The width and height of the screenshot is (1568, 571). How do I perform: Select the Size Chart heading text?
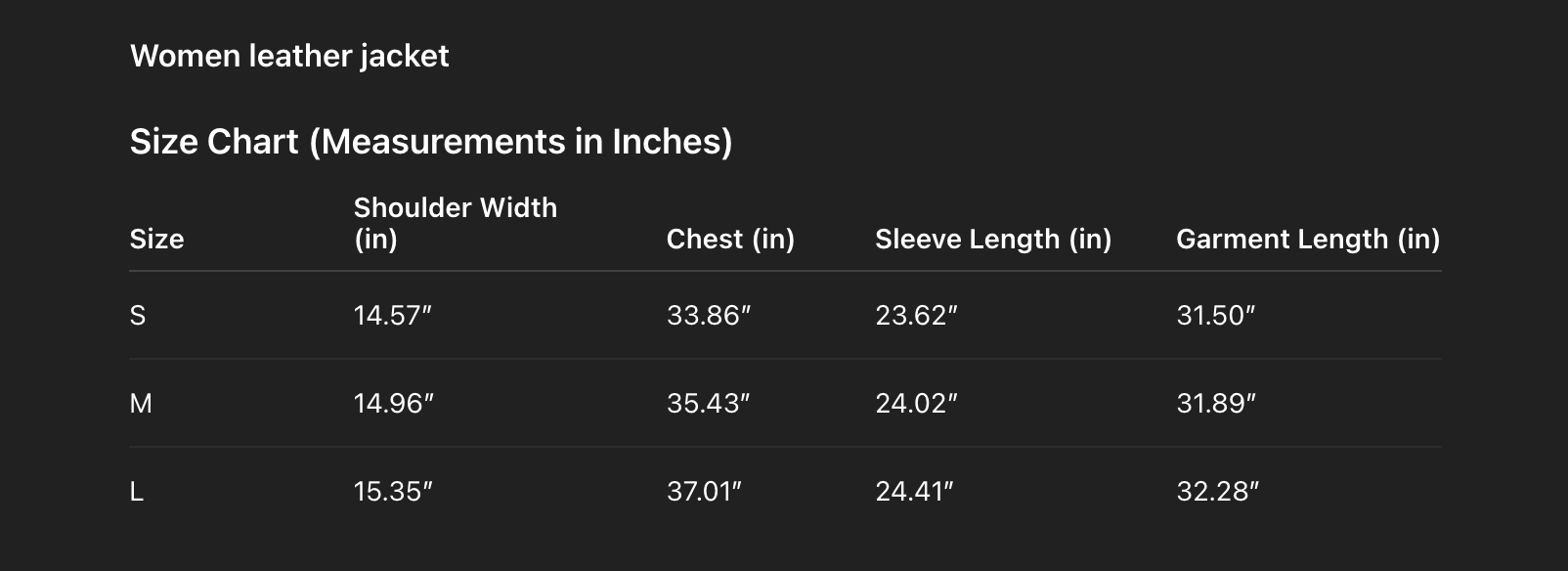point(431,143)
